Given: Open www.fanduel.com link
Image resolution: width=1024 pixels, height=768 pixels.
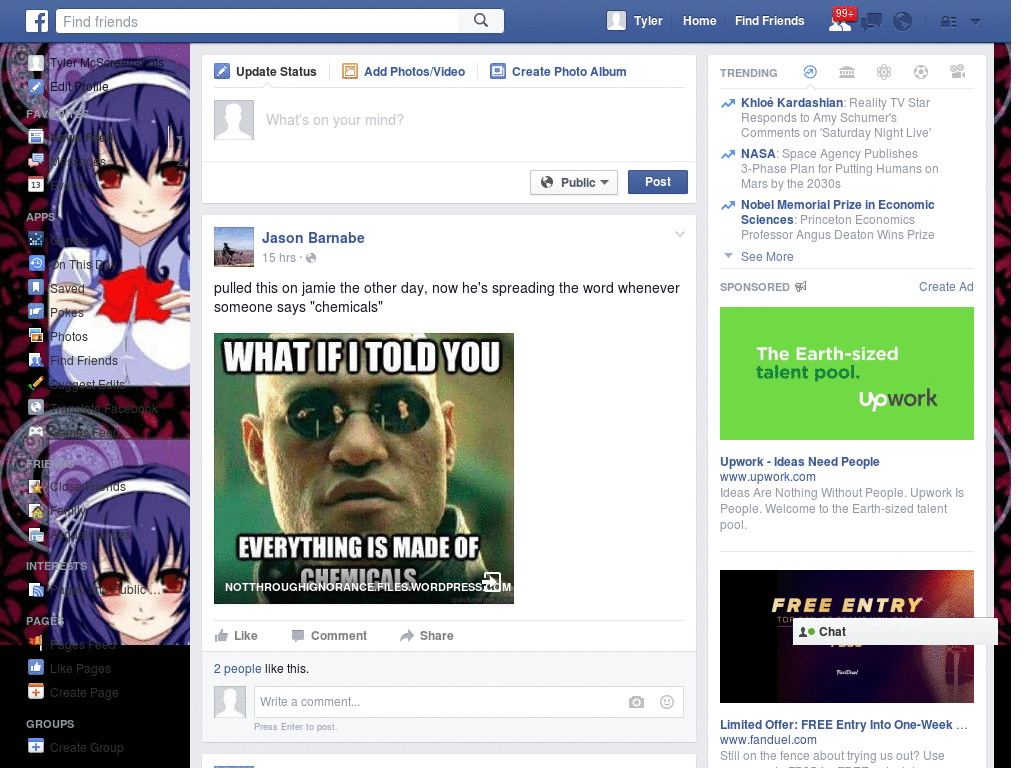Looking at the screenshot, I should (x=768, y=740).
